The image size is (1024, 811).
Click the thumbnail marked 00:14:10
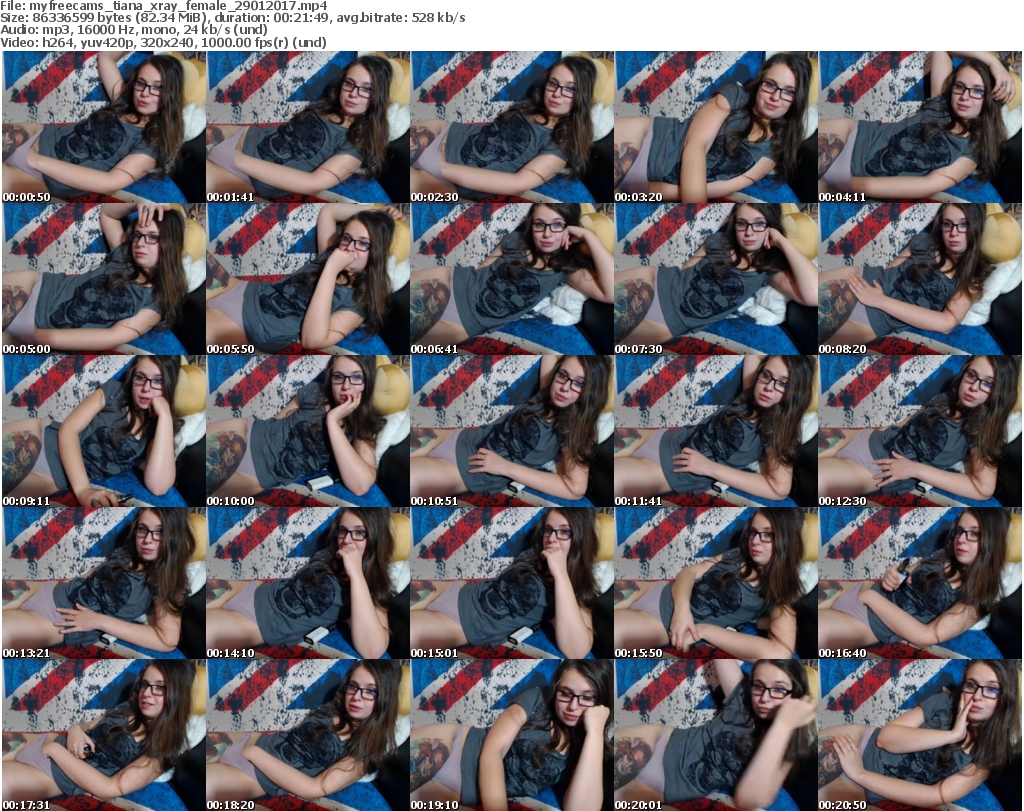tap(308, 584)
